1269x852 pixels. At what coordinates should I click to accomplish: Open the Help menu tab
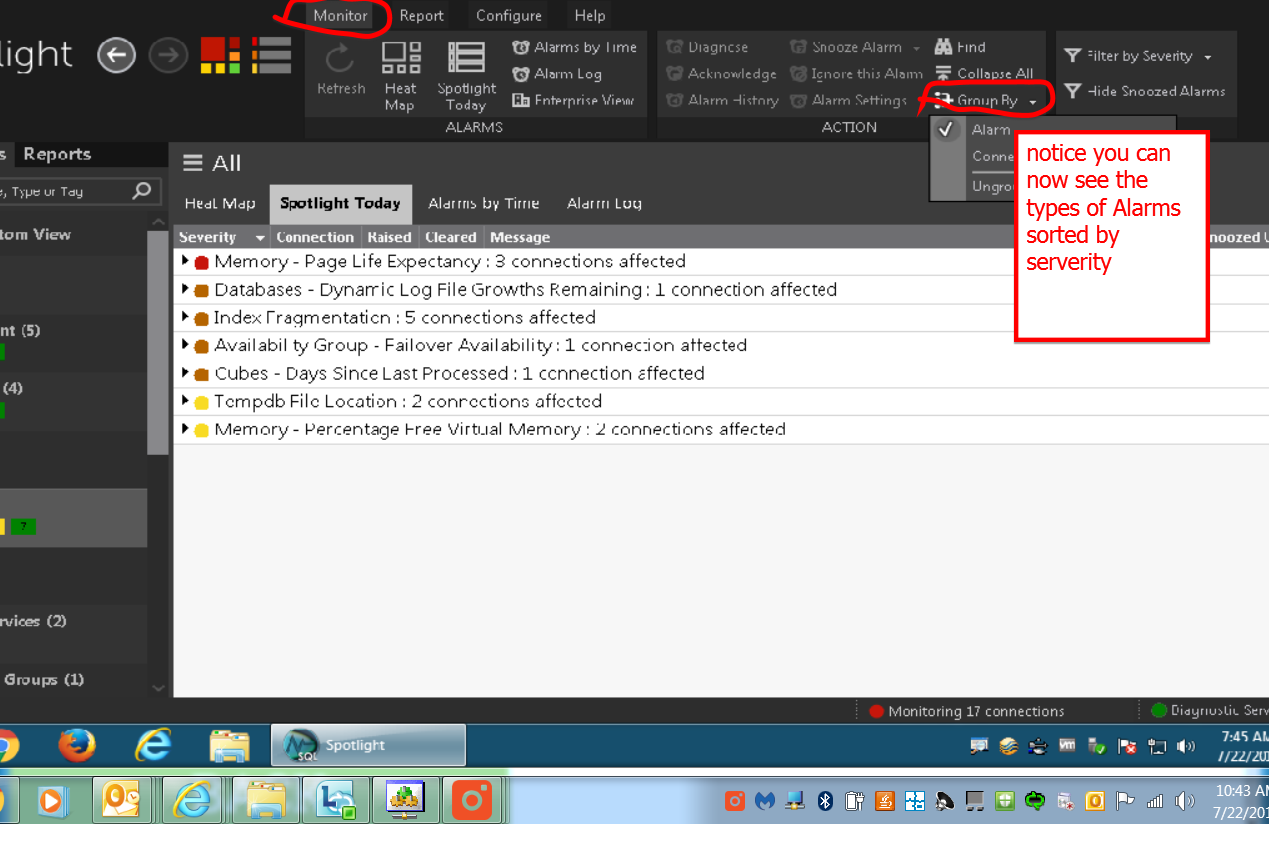coord(590,16)
